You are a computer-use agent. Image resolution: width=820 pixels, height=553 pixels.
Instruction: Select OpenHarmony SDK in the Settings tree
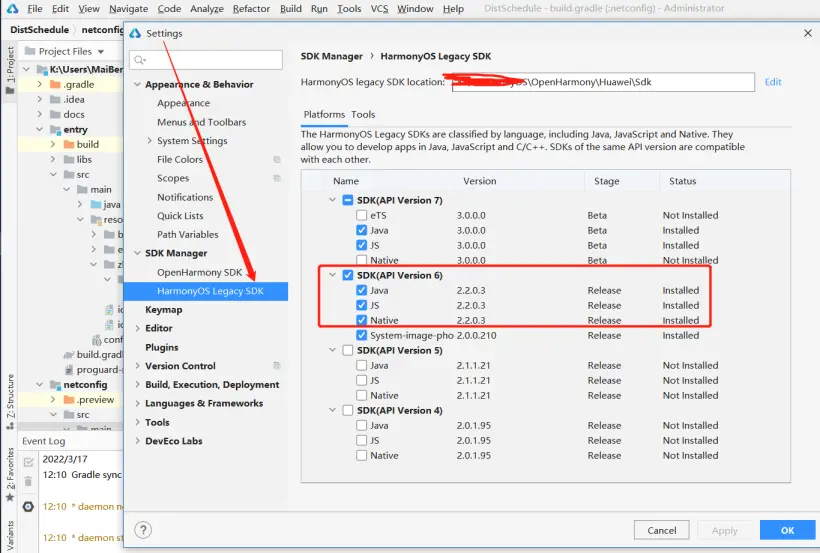(199, 273)
